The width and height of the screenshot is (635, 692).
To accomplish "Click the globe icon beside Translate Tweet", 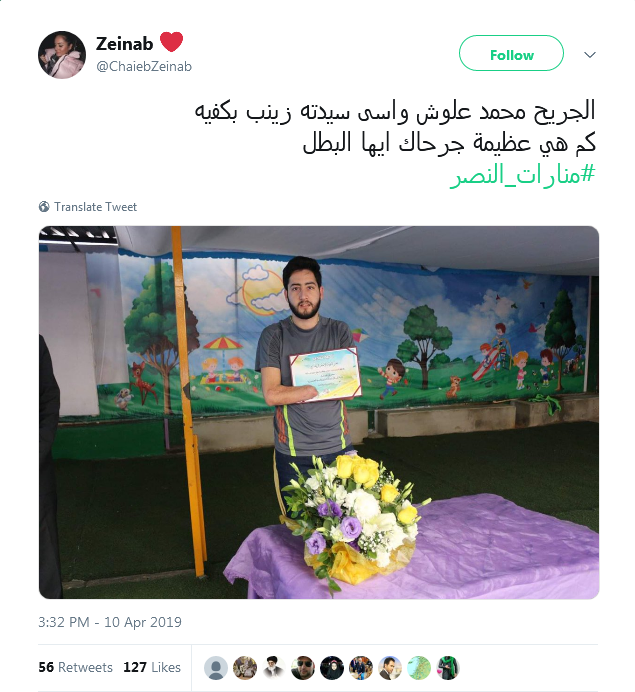I will 44,207.
